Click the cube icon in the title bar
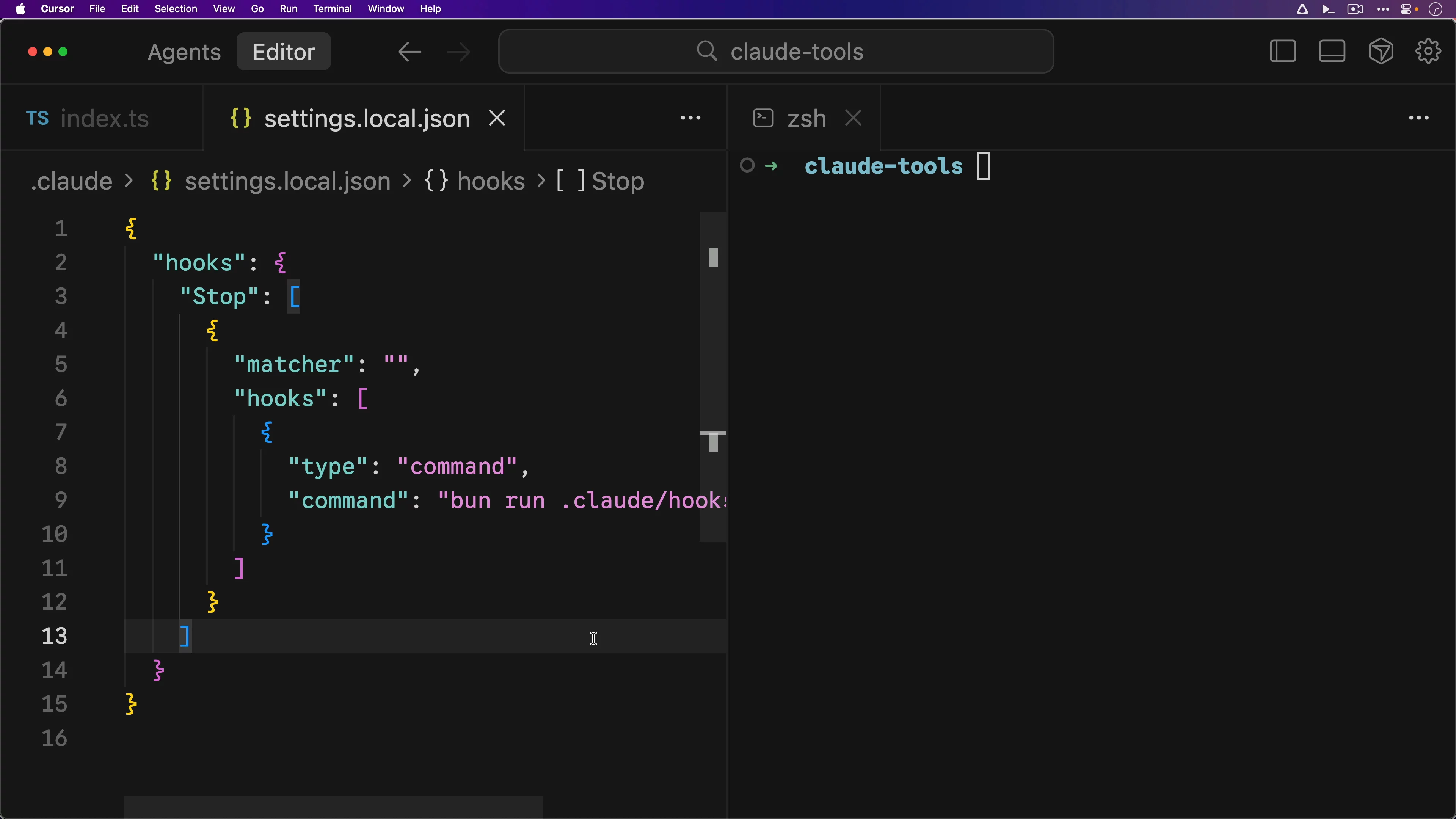The width and height of the screenshot is (1456, 819). pyautogui.click(x=1380, y=52)
